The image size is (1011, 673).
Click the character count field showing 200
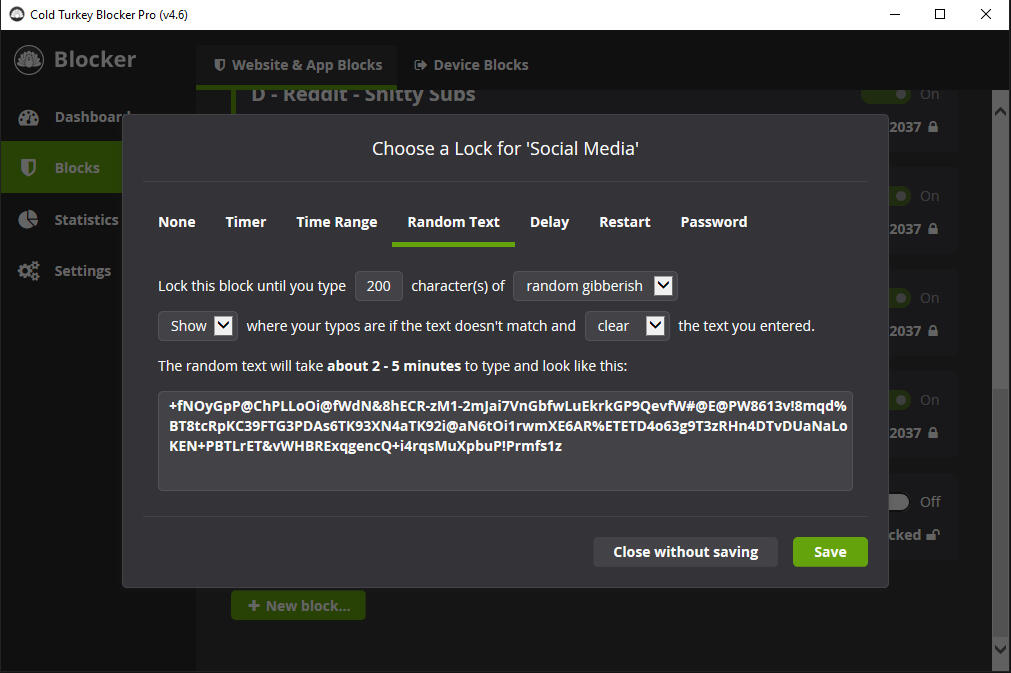pyautogui.click(x=379, y=286)
